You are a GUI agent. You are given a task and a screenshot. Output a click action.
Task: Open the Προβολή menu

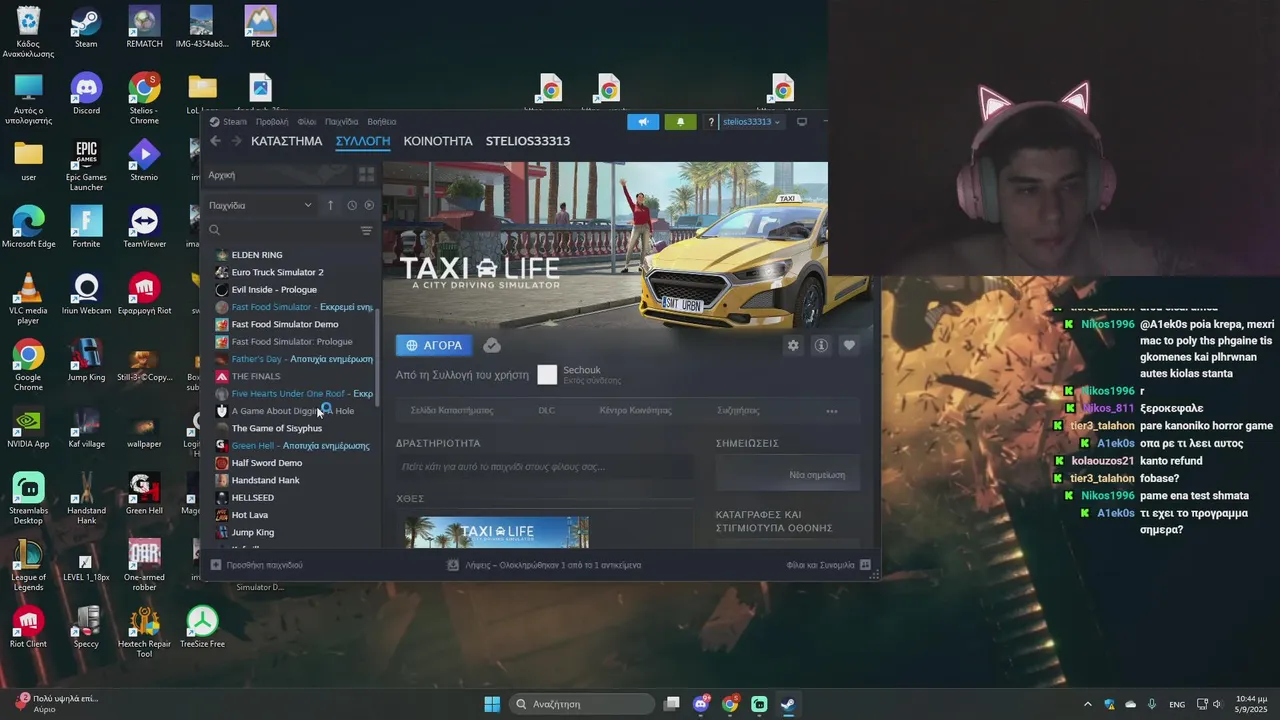point(272,122)
